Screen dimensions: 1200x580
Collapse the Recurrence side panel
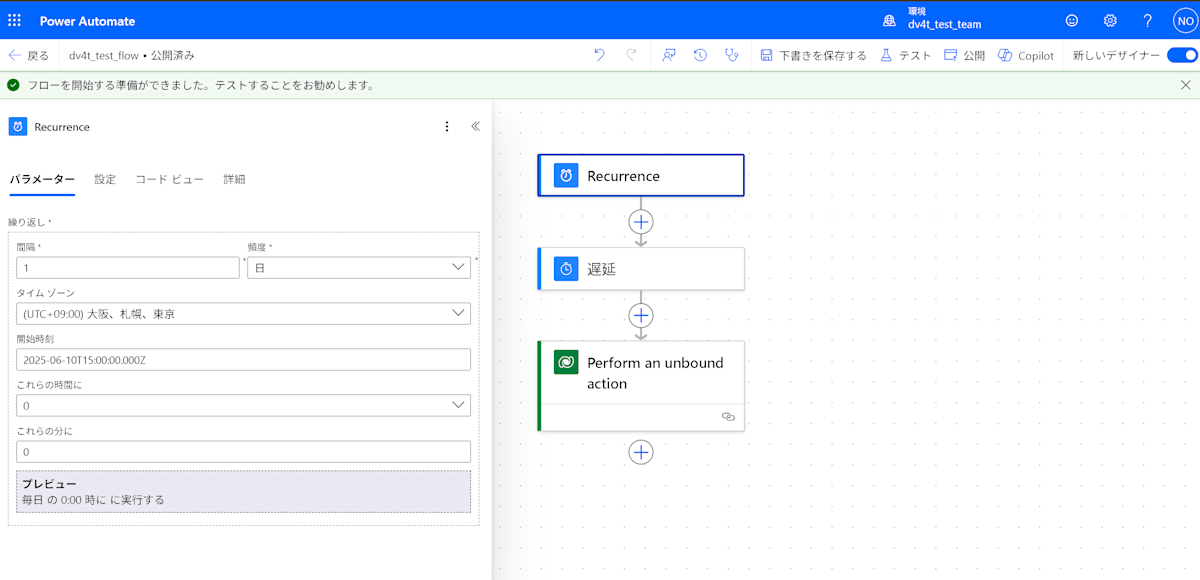click(475, 127)
